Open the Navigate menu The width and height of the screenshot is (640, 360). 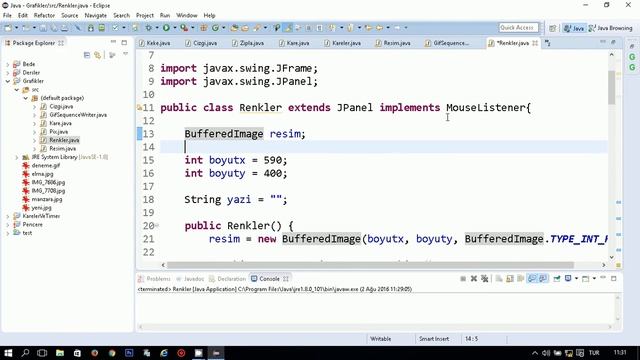pos(96,16)
